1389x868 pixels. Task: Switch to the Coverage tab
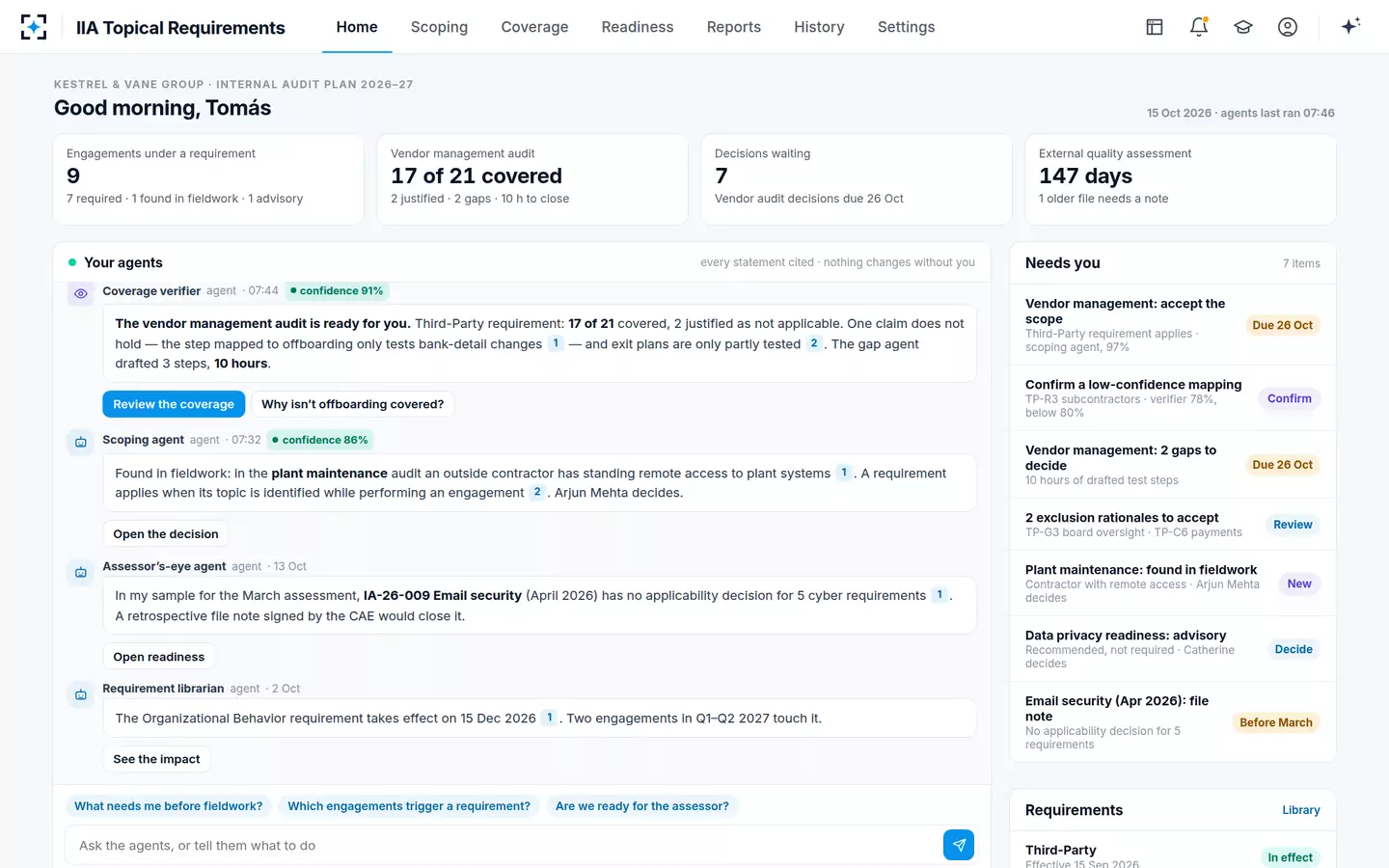[x=534, y=27]
